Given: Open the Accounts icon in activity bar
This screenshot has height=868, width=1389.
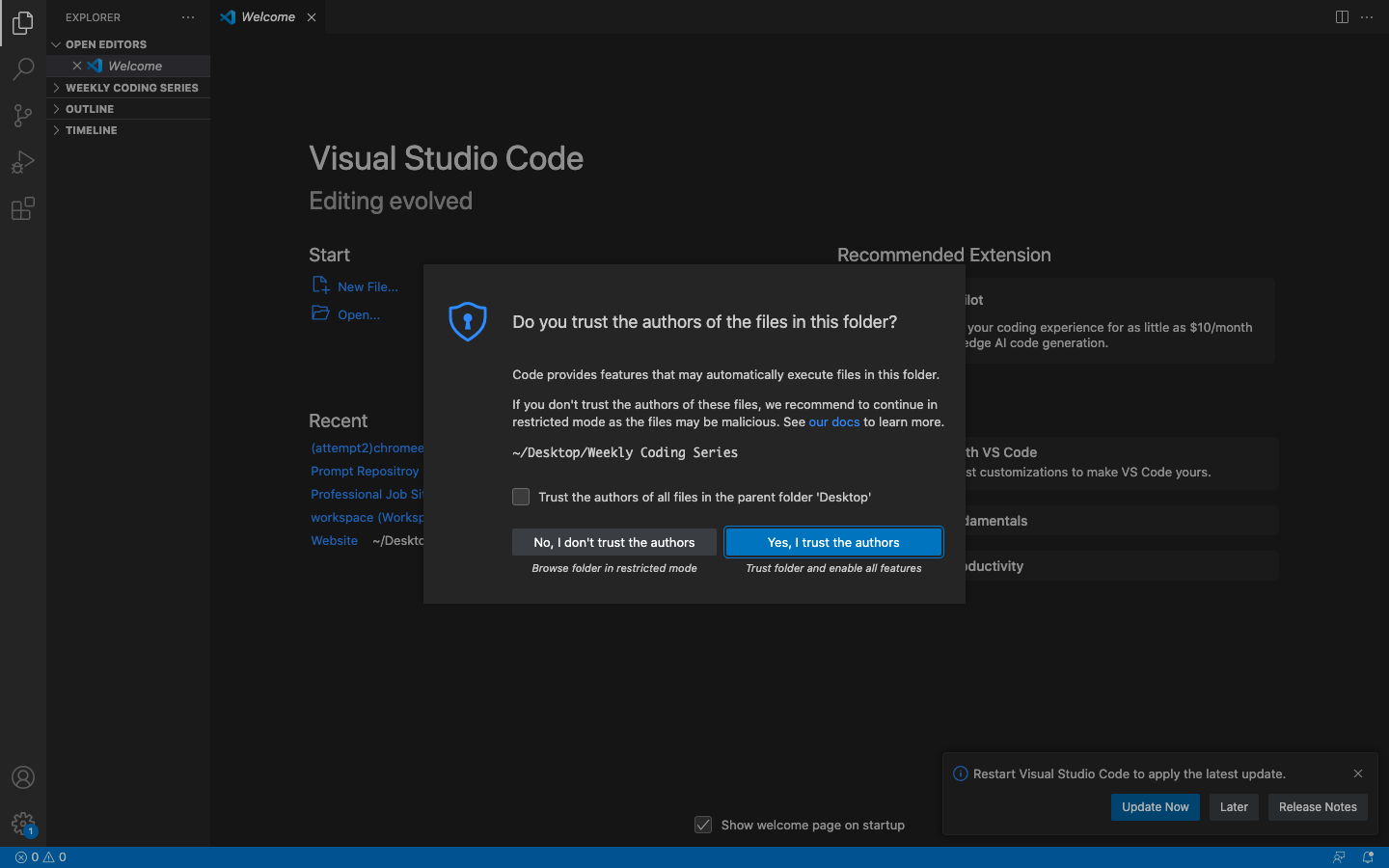Looking at the screenshot, I should tap(23, 777).
